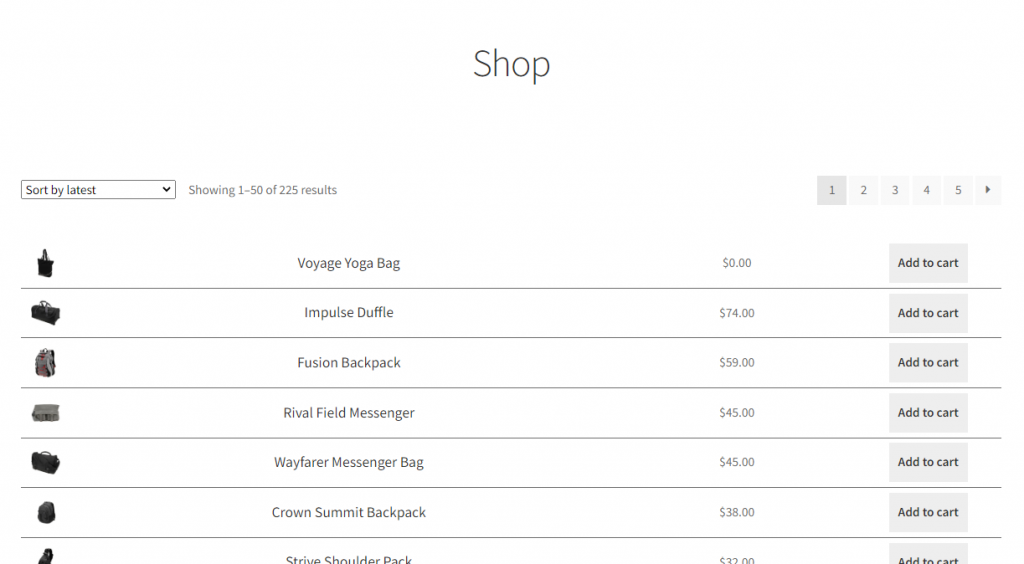The height and width of the screenshot is (564, 1024).
Task: Click the Crown Summit Backpack thumbnail
Action: pos(45,512)
